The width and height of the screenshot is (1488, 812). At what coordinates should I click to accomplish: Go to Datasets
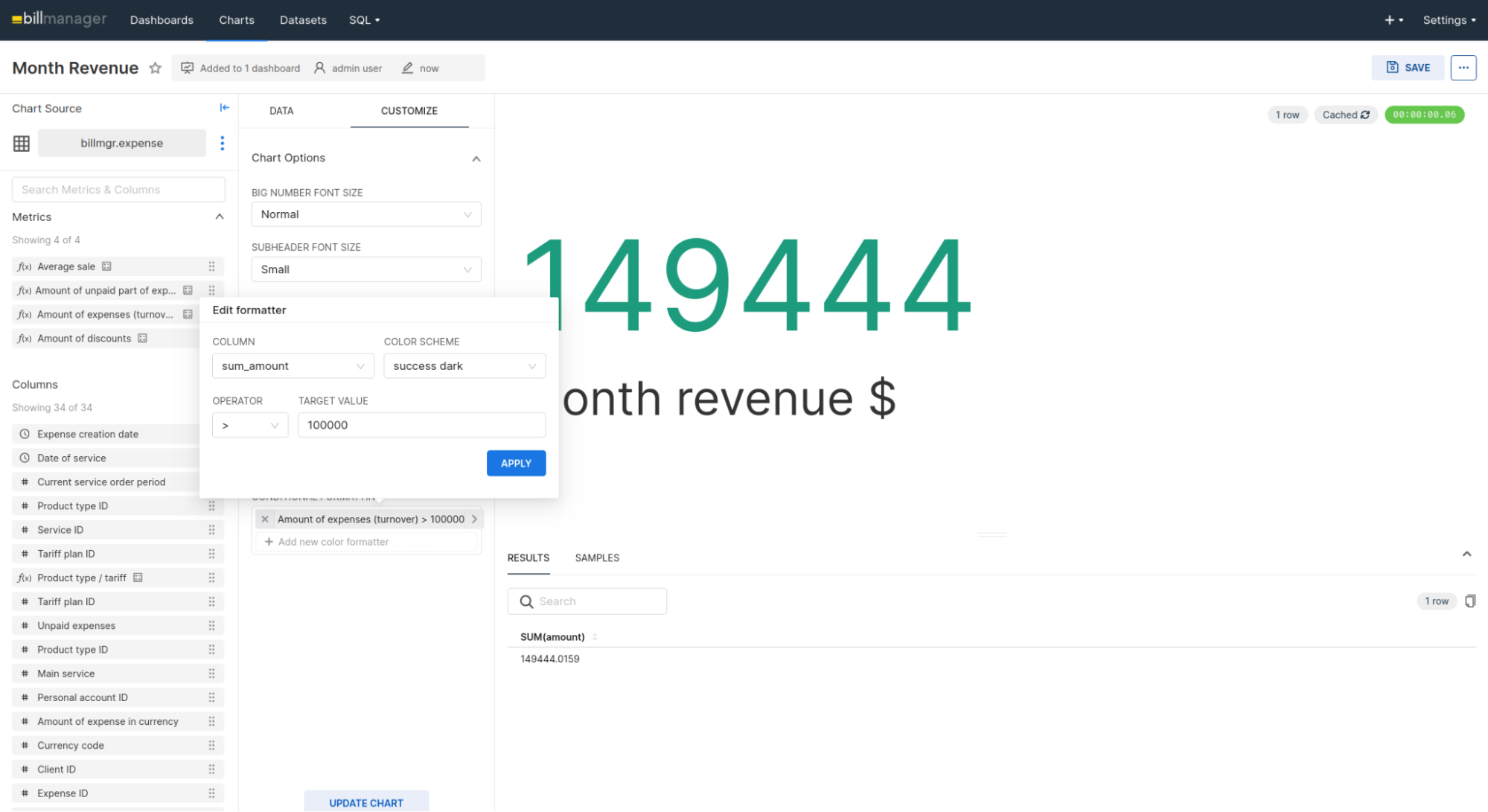pos(303,20)
